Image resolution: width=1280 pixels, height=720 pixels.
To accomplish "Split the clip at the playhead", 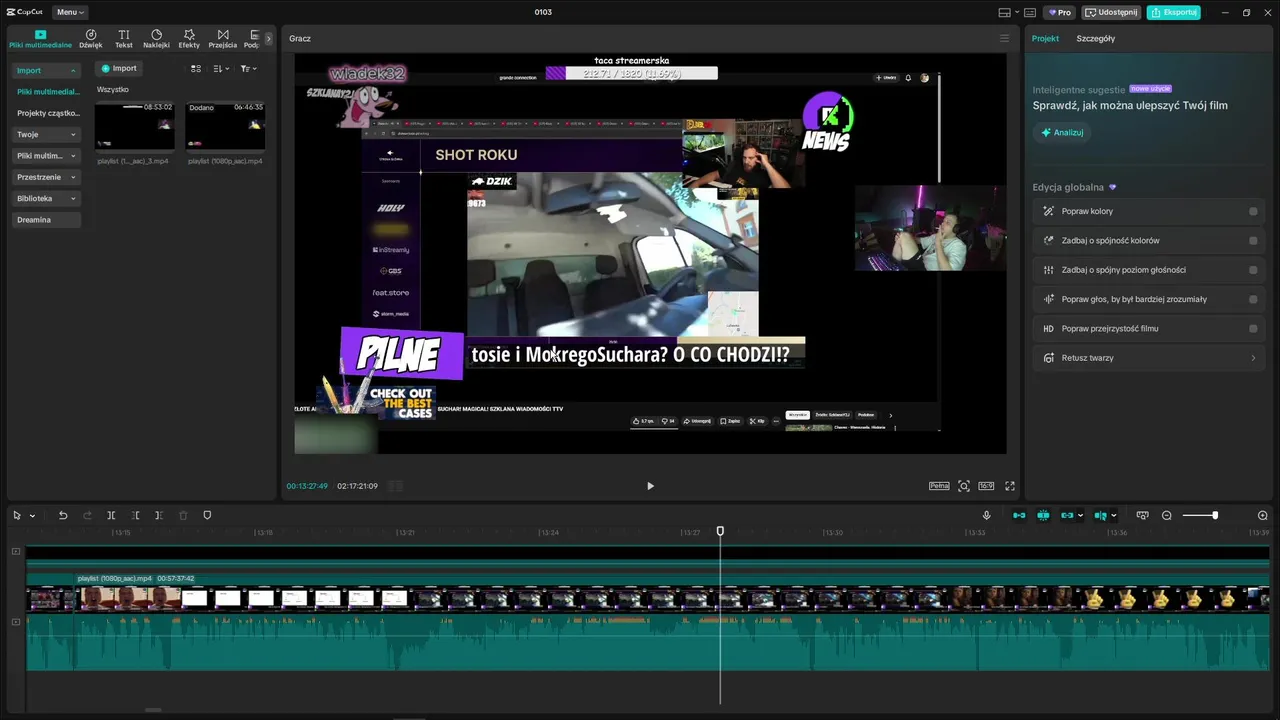I will click(111, 515).
